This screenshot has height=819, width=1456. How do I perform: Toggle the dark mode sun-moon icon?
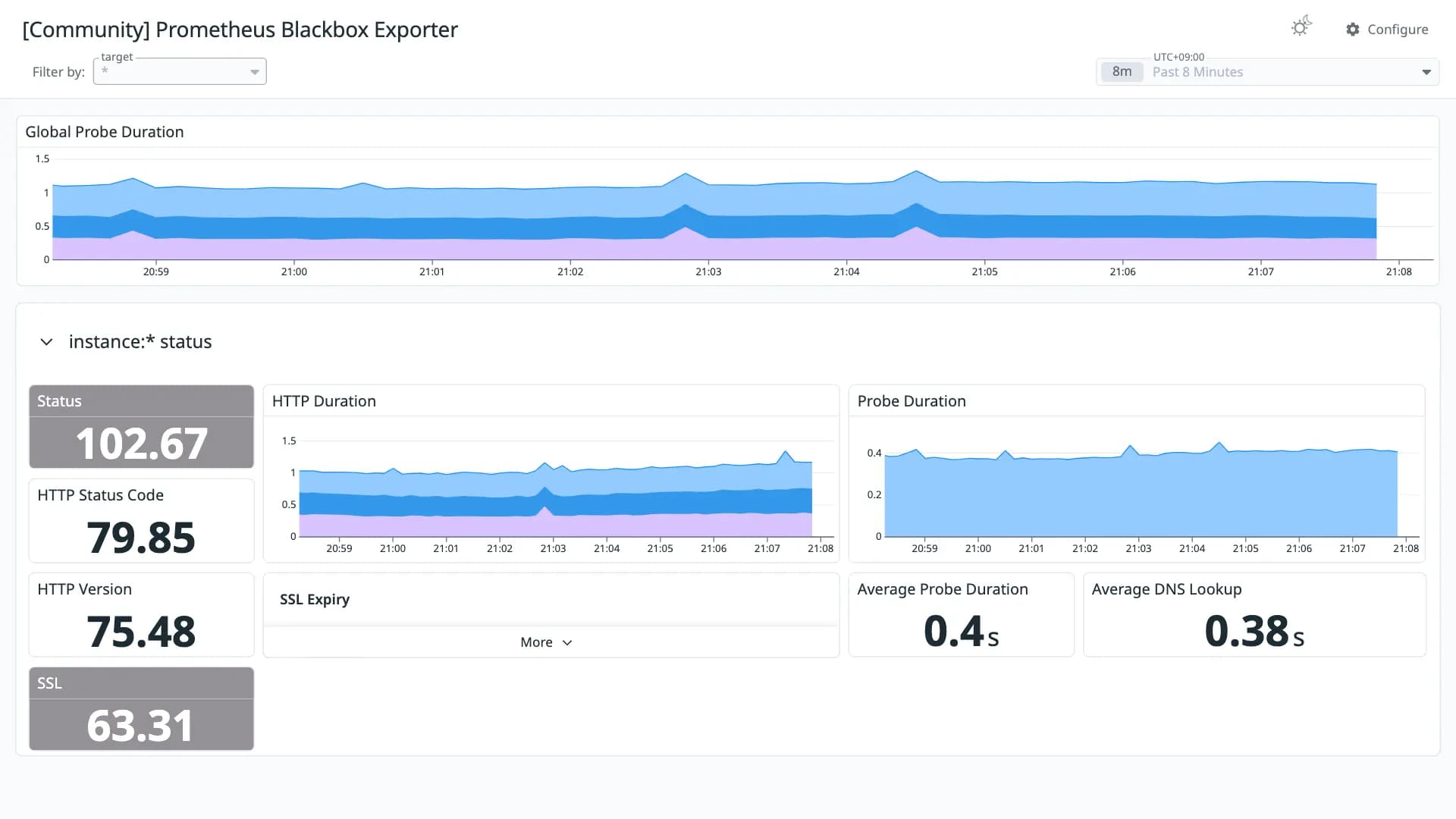[x=1301, y=27]
